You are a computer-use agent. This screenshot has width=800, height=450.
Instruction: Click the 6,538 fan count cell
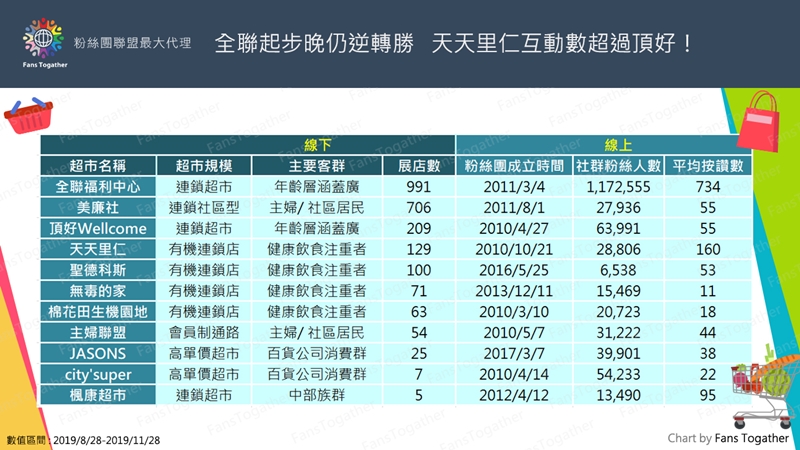point(618,270)
